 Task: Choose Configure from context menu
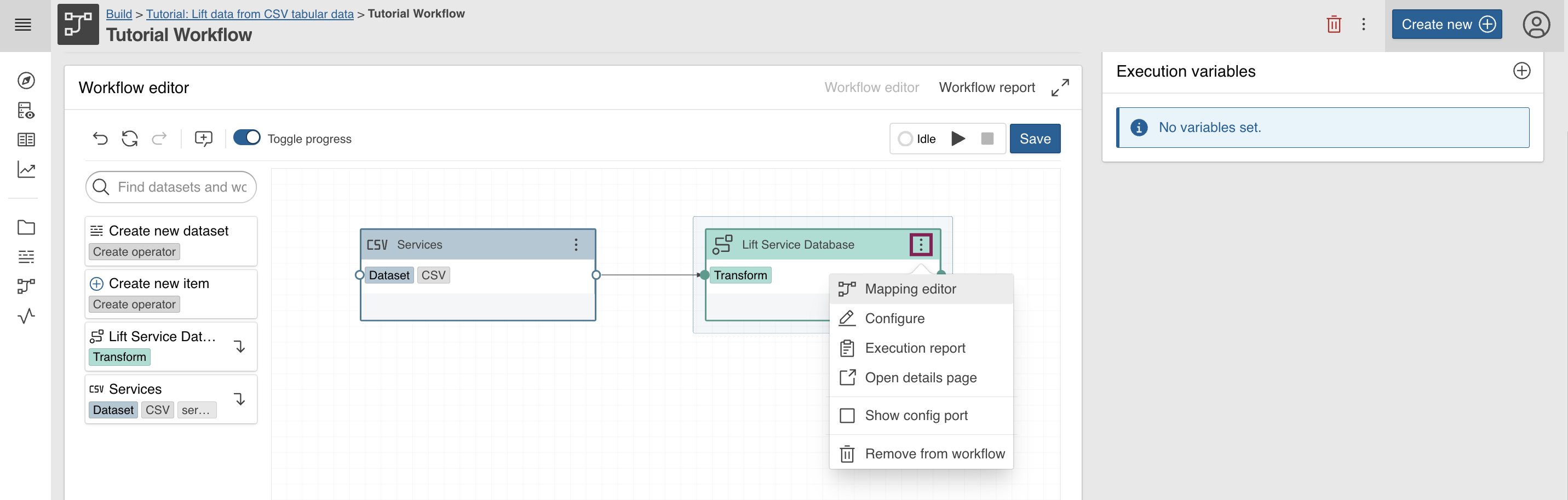coord(921,319)
